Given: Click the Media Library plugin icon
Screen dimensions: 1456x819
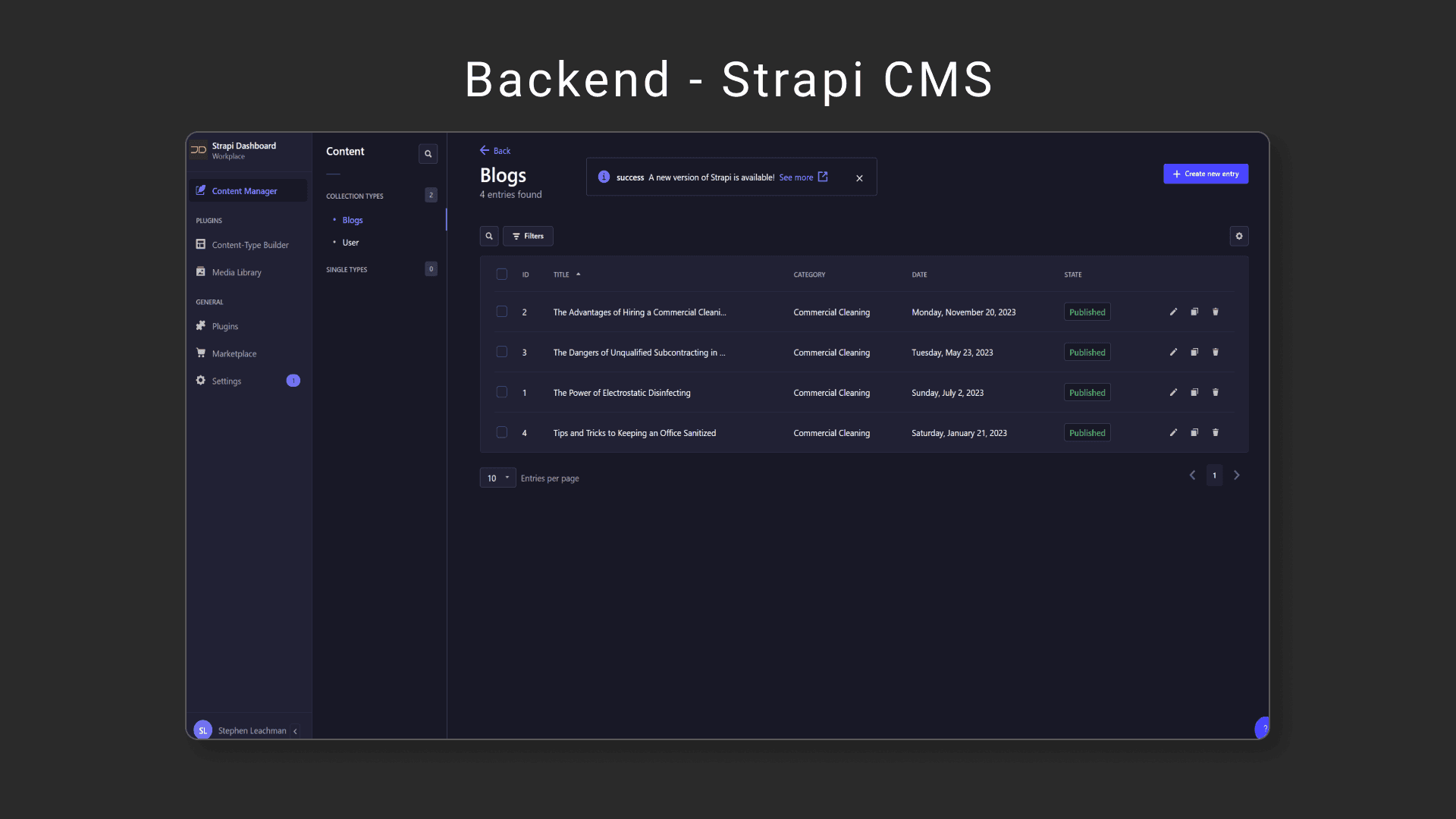Looking at the screenshot, I should tap(200, 271).
